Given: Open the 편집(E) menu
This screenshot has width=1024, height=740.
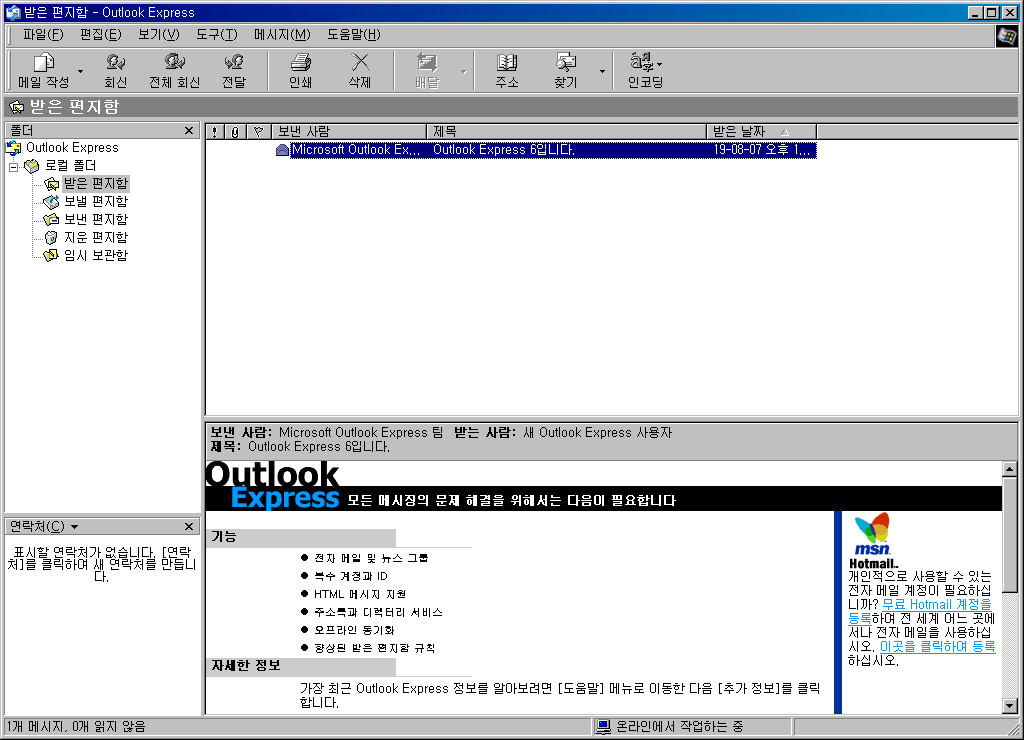Looking at the screenshot, I should (101, 35).
